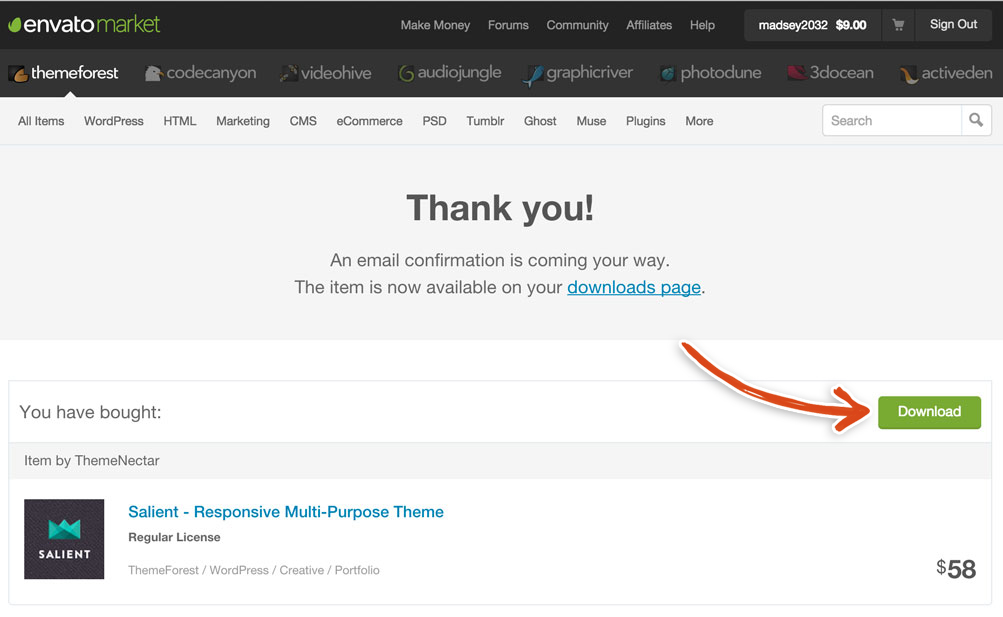Click the green Download button
1003x617 pixels.
(929, 412)
